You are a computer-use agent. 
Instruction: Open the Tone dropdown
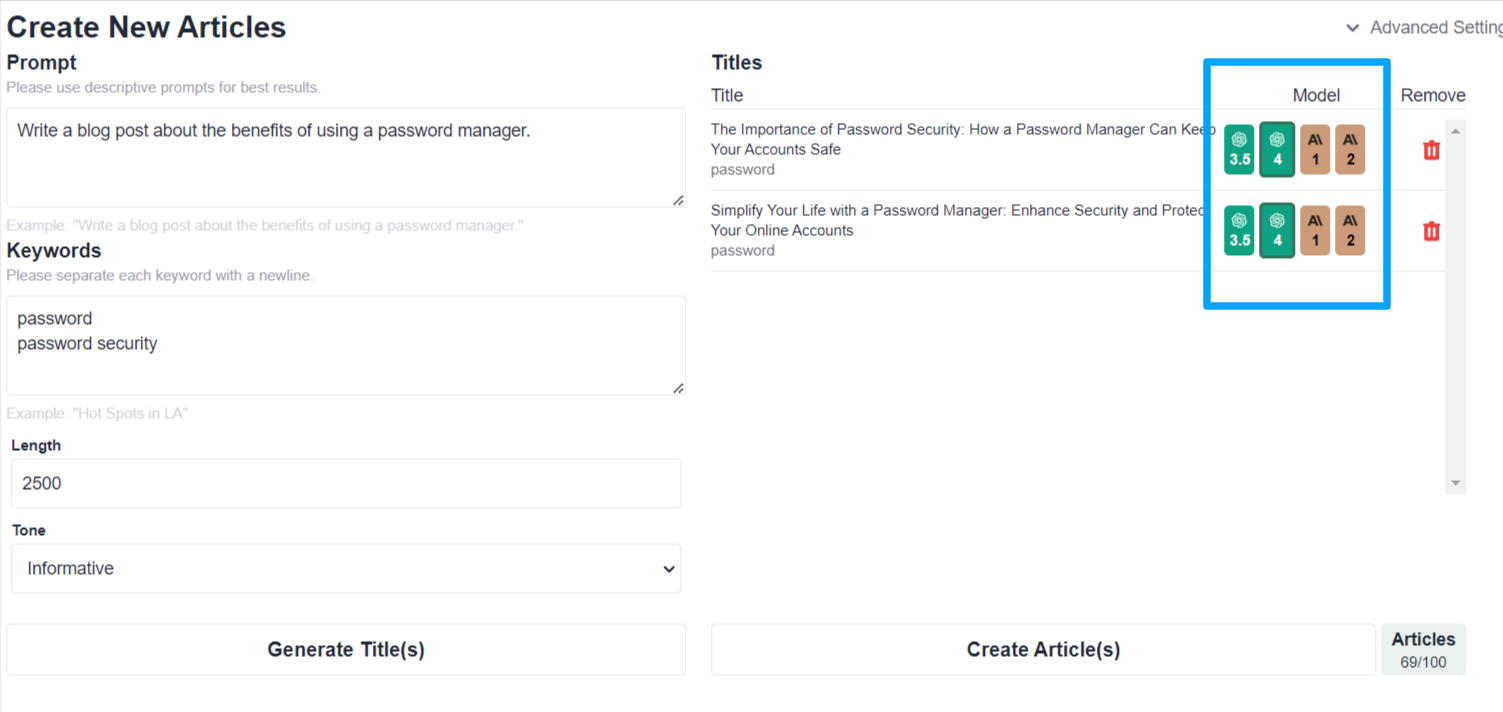point(346,569)
